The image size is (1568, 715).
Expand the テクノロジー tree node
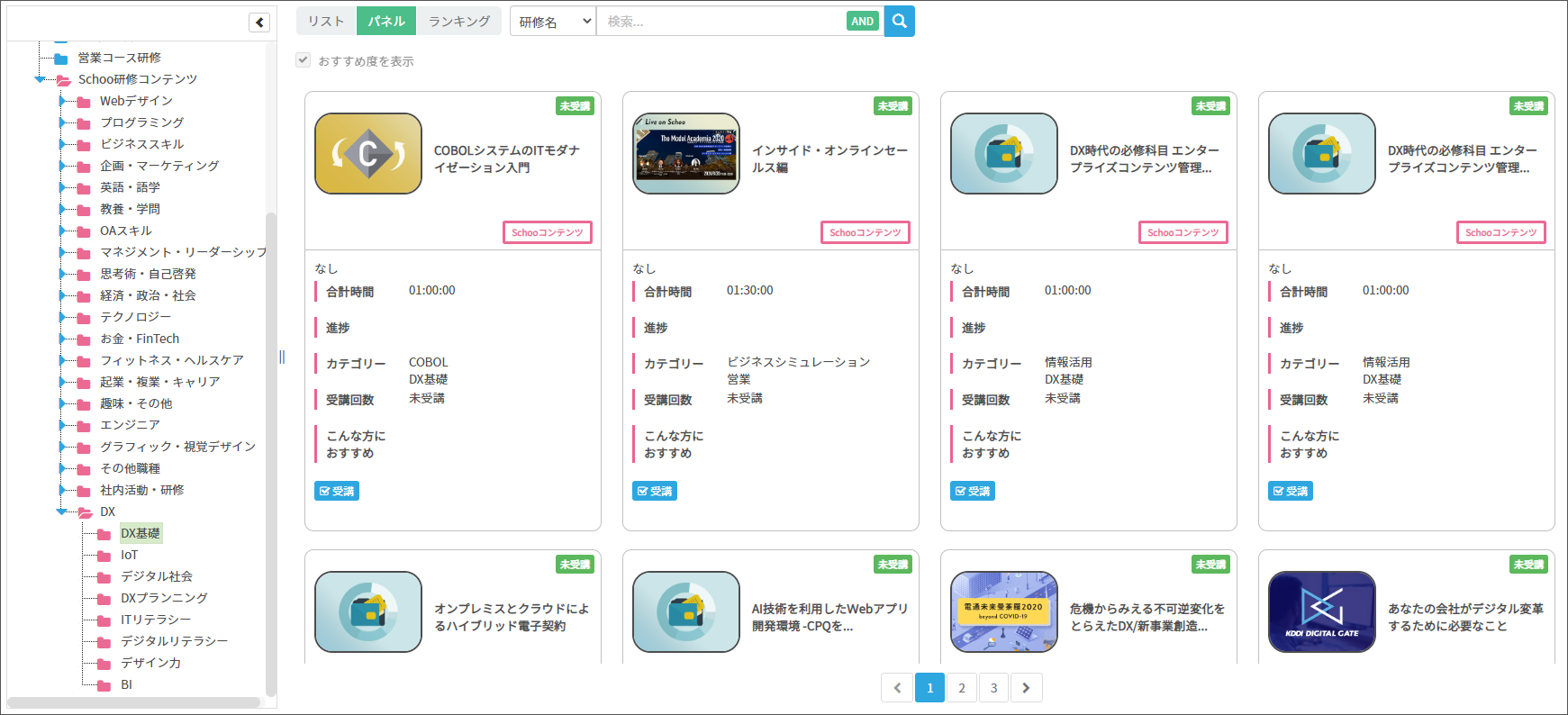(x=62, y=317)
